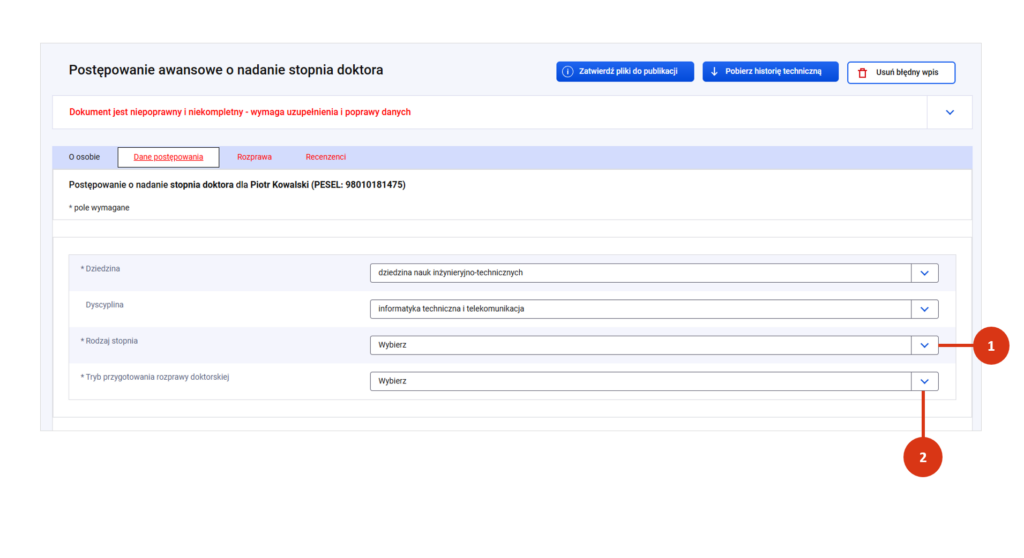Click the dziedzina nauk inżynieryjno-technicznych field
Viewport: 1024px width, 558px height.
640,273
